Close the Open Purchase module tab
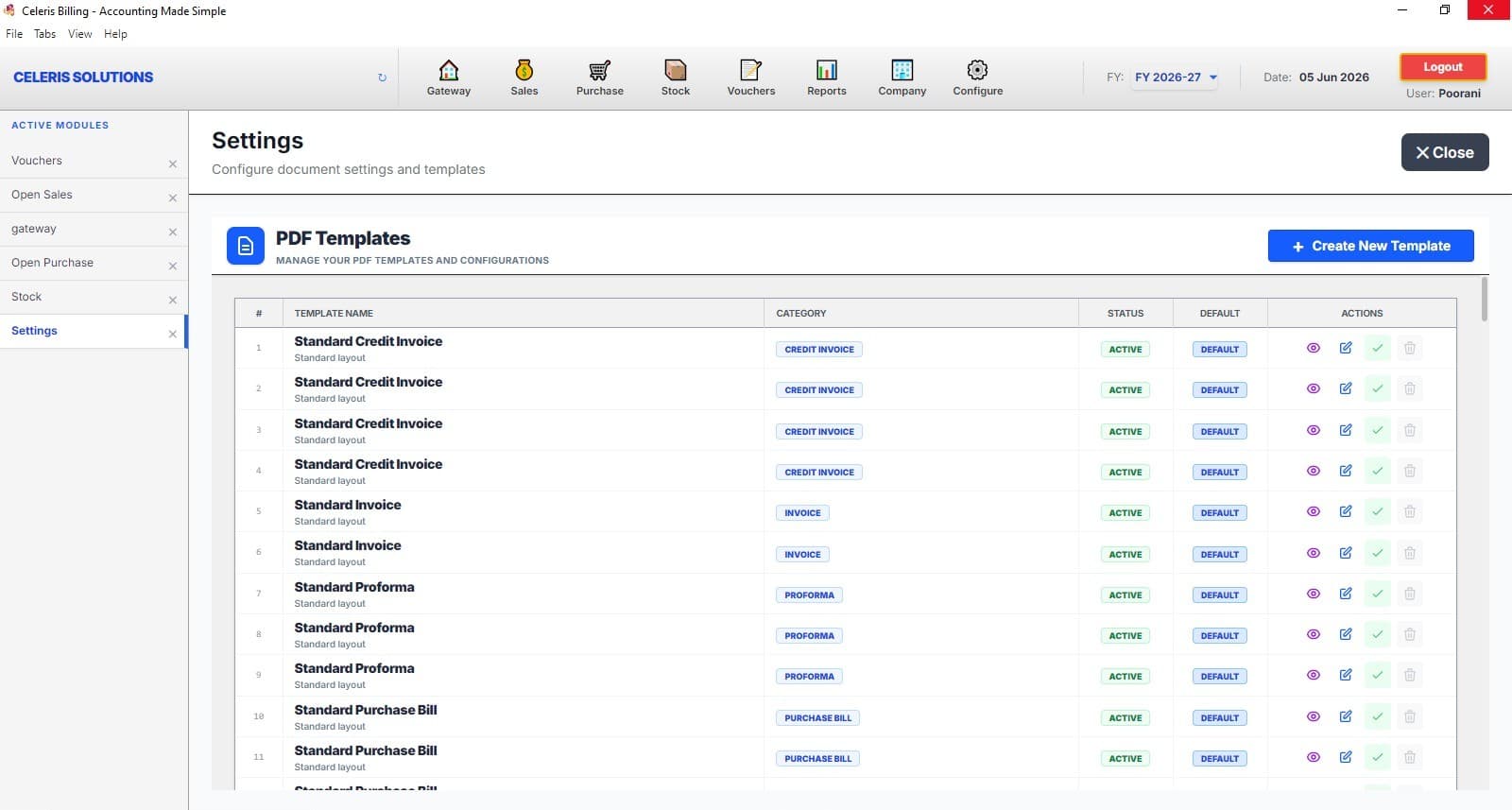This screenshot has height=810, width=1512. 173,266
